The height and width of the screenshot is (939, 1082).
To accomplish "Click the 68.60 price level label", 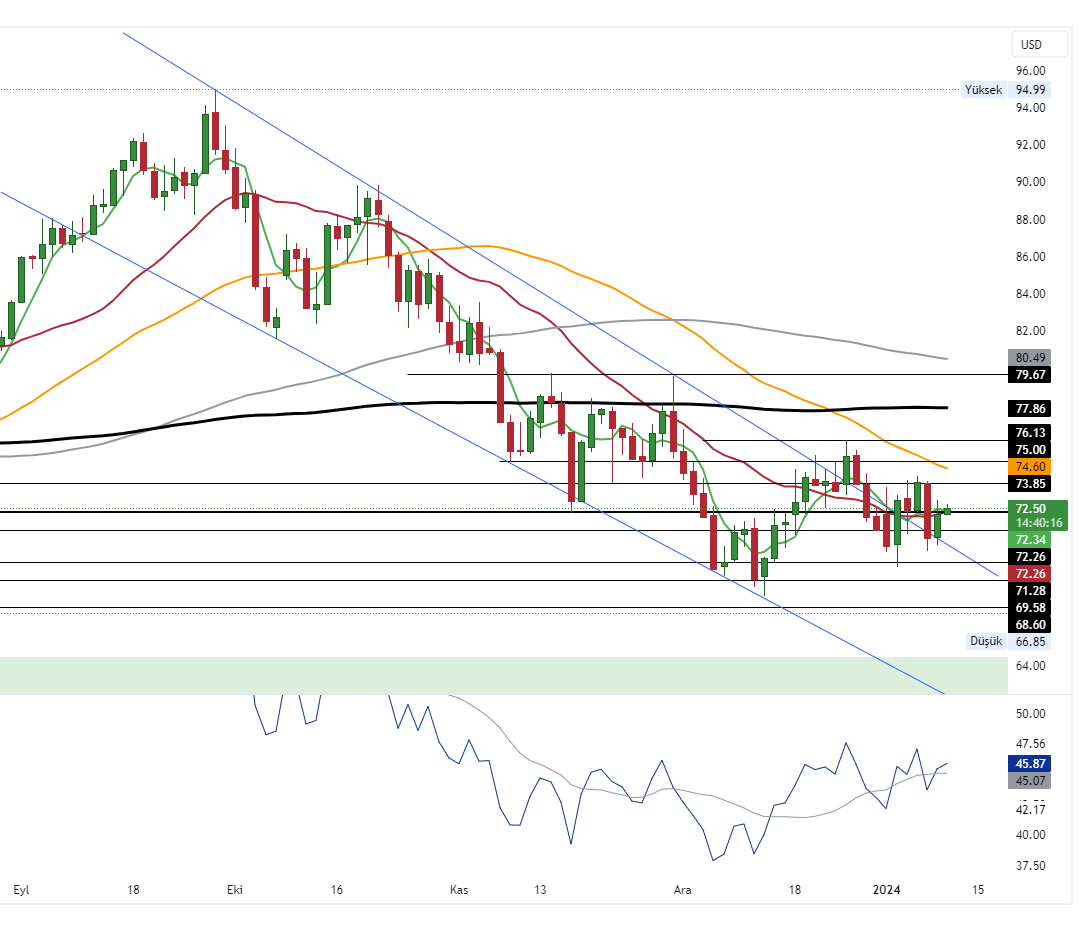I will (x=1030, y=624).
